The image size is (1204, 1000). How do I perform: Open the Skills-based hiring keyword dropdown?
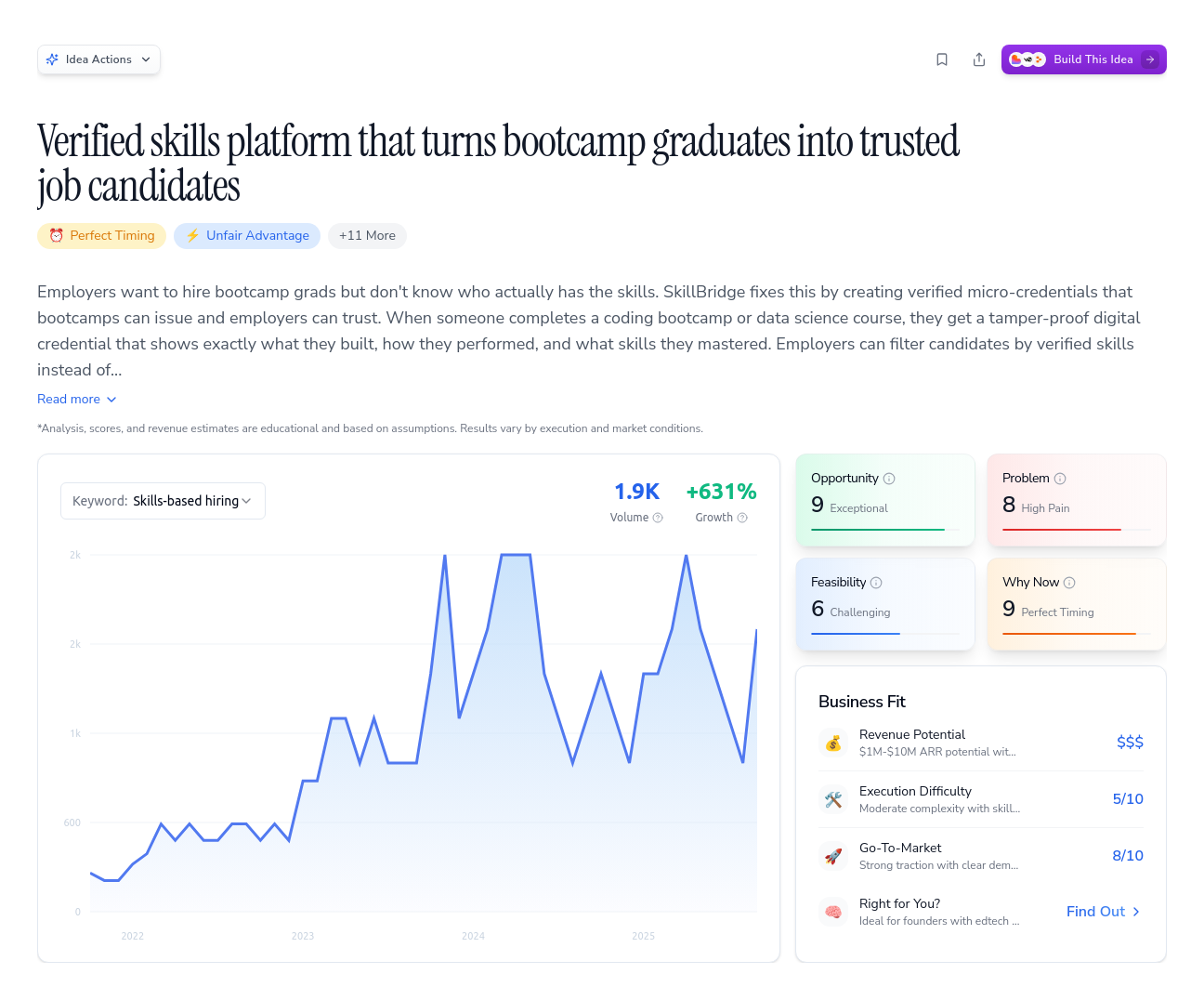(x=163, y=501)
